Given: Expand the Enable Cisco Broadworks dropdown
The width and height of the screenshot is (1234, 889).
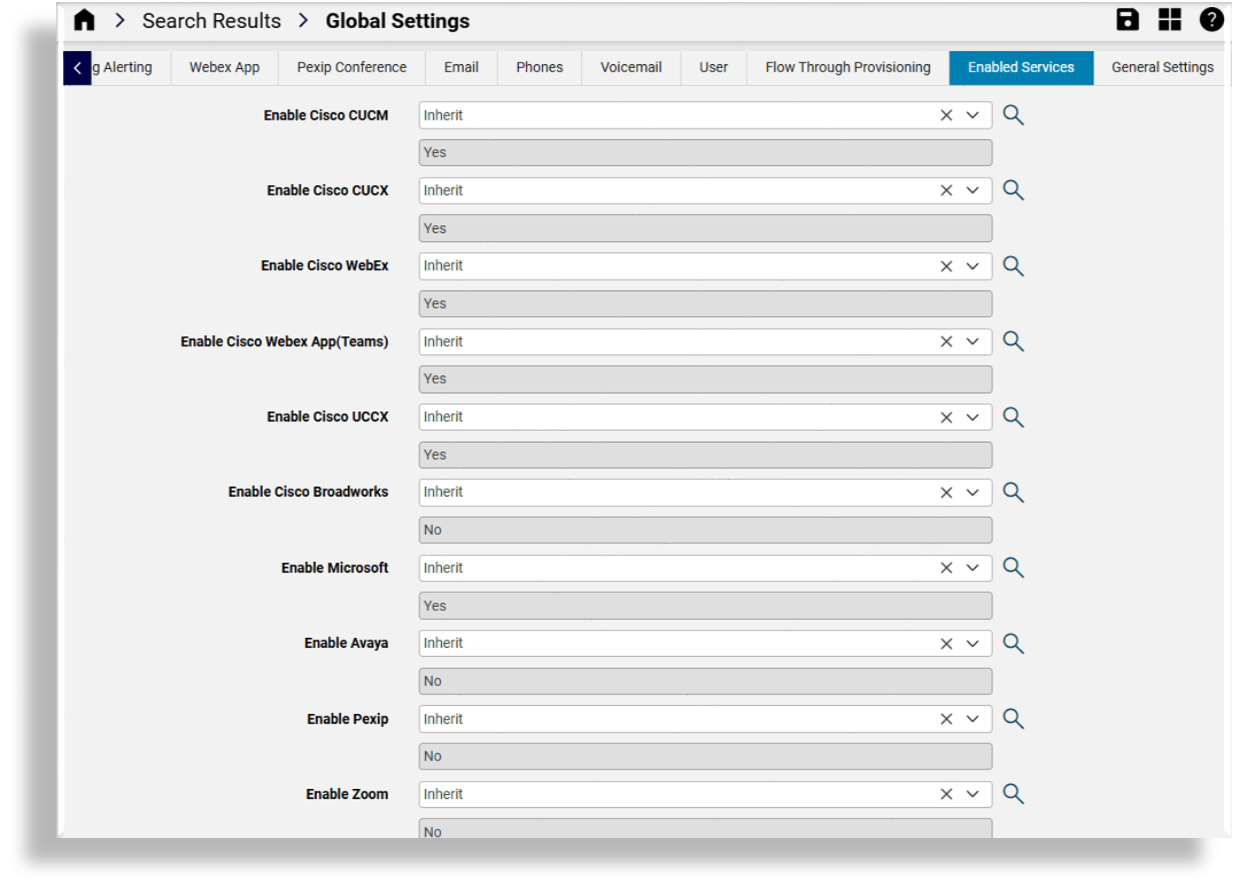Looking at the screenshot, I should click(x=971, y=492).
